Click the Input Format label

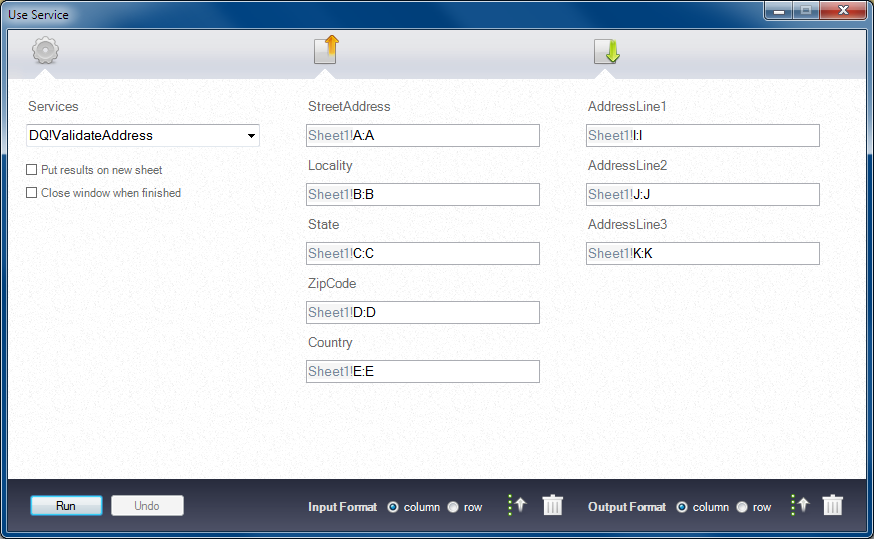pyautogui.click(x=342, y=507)
